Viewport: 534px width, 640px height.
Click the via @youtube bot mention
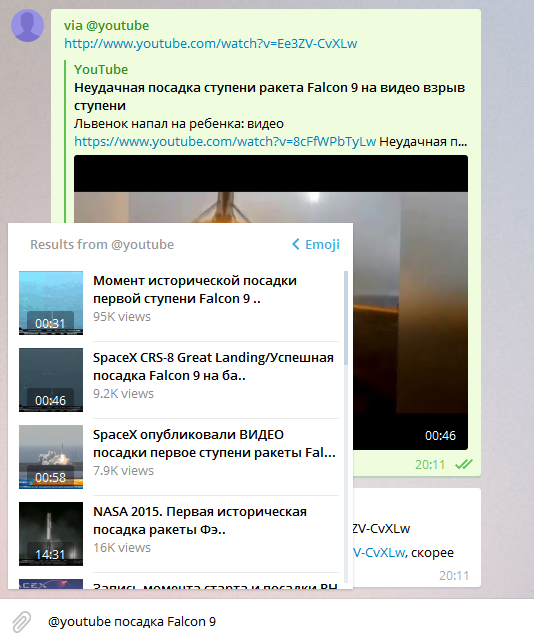(107, 25)
